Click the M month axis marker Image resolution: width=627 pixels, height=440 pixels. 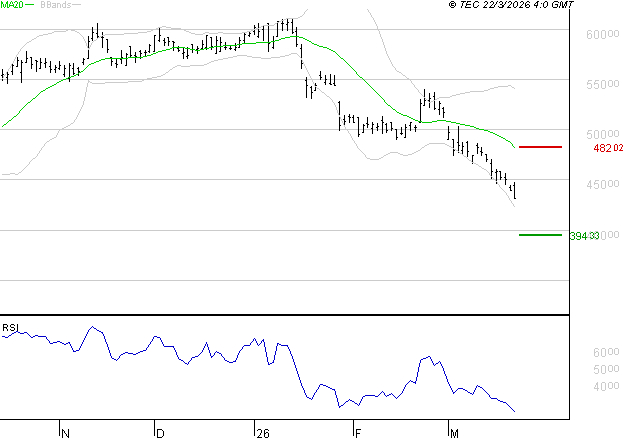(x=454, y=433)
